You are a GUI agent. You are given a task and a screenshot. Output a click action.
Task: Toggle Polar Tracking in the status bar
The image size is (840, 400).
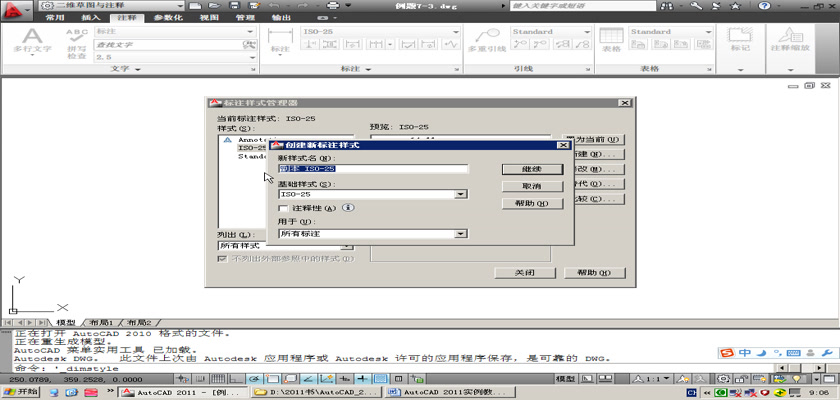(253, 379)
